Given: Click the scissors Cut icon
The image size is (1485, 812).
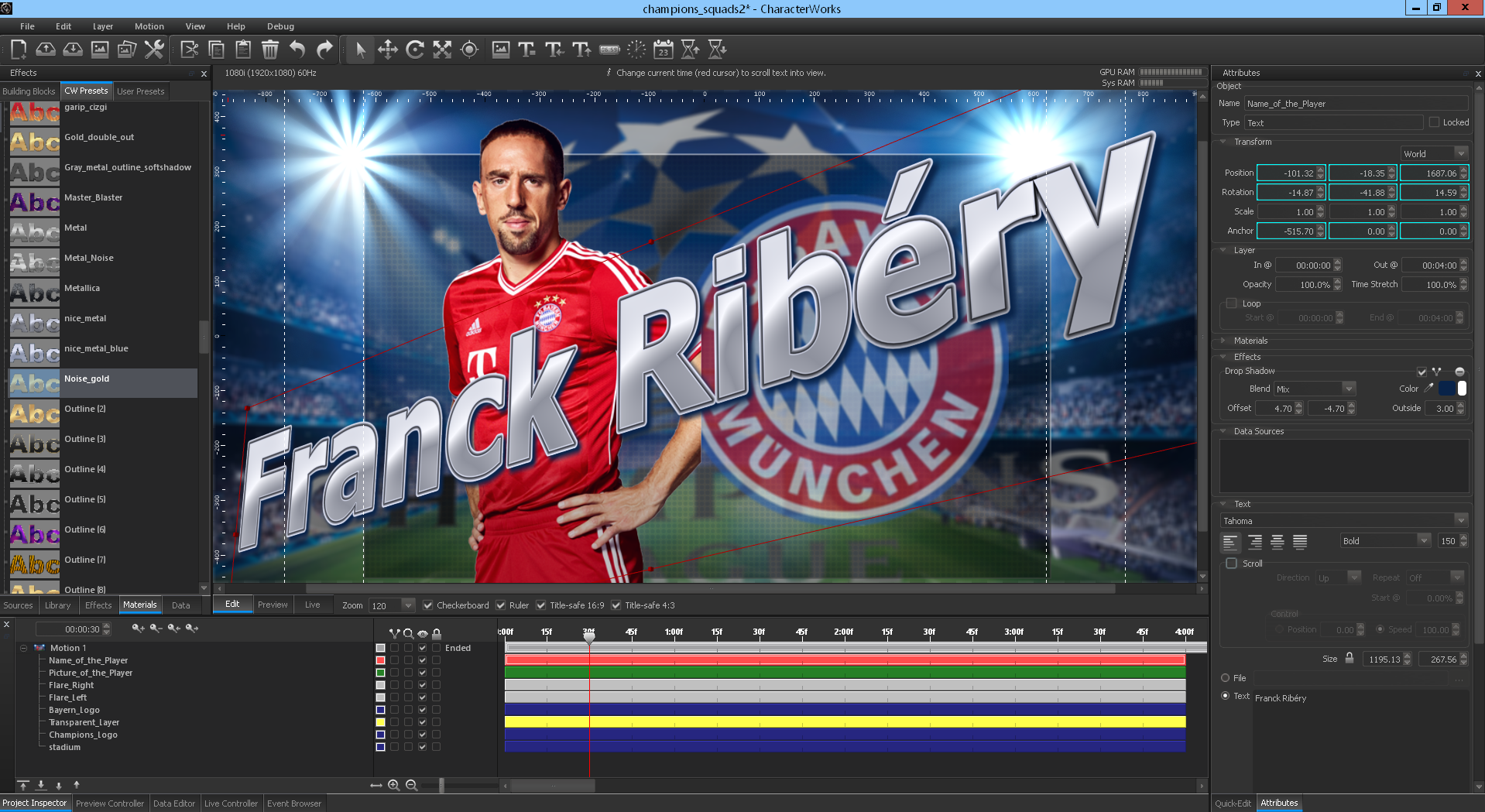Looking at the screenshot, I should pos(190,50).
